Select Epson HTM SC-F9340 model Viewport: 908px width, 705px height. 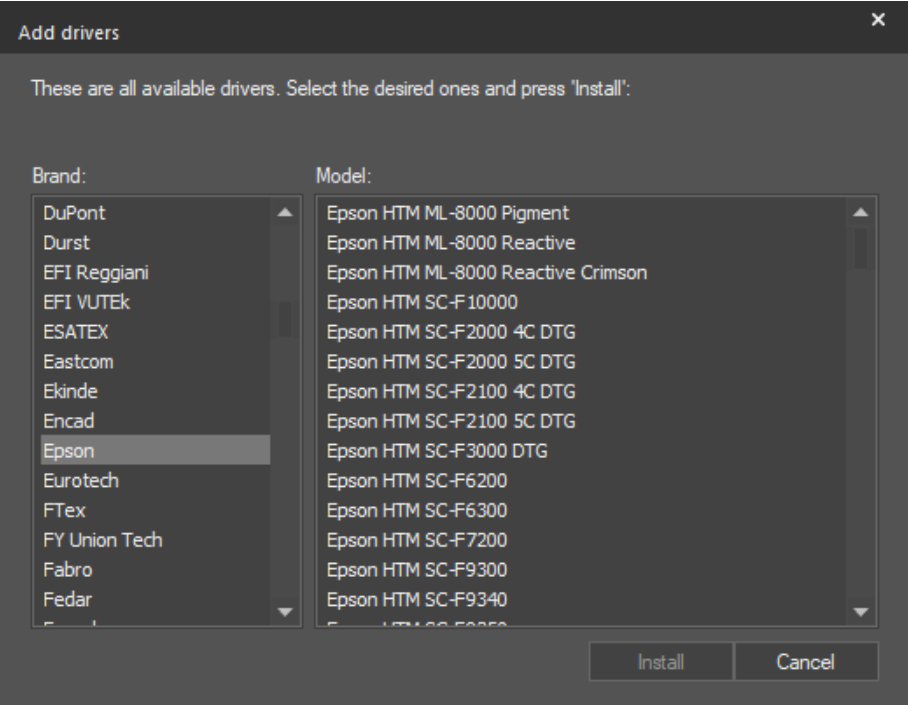(585, 599)
